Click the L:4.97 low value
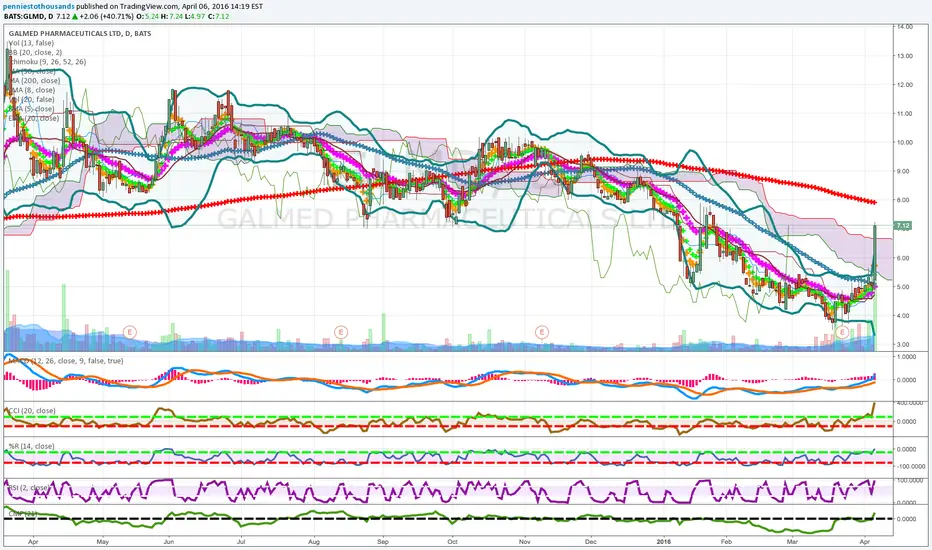 tap(194, 16)
